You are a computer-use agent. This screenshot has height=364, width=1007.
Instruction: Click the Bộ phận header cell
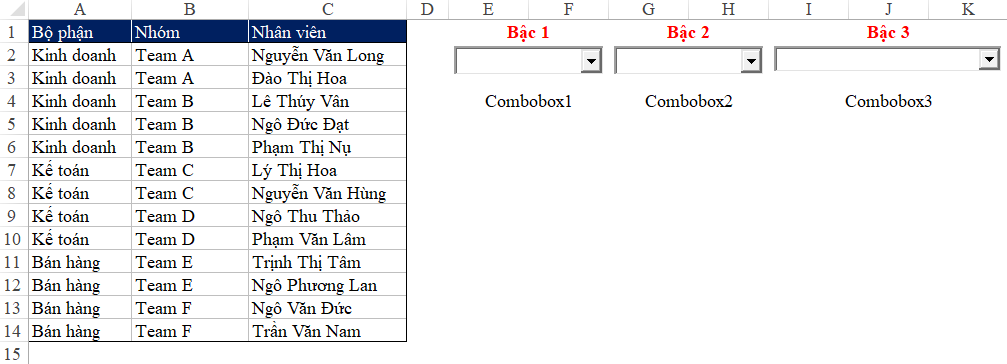[x=80, y=32]
